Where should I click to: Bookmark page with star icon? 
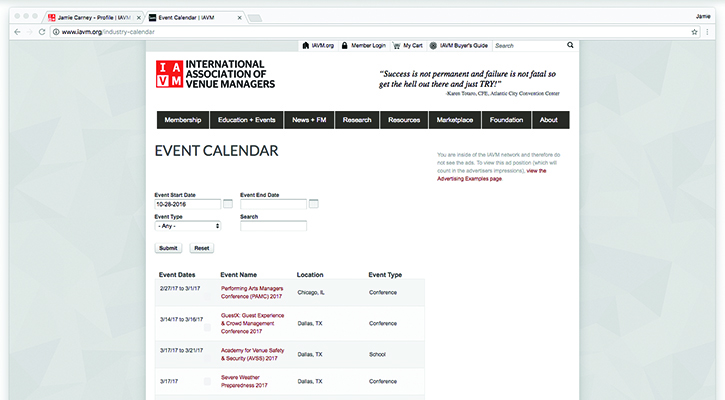(694, 32)
